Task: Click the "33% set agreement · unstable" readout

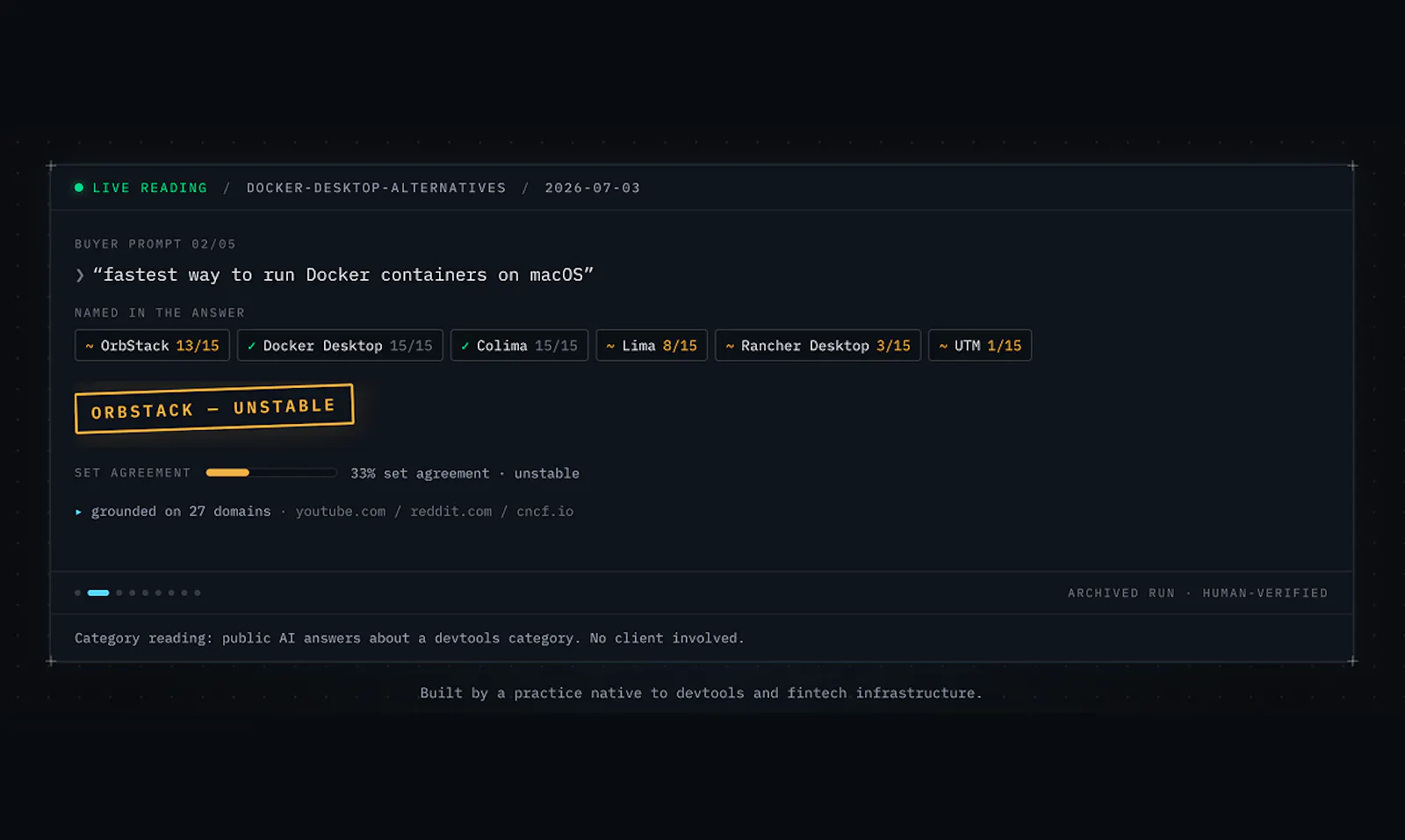Action: (x=465, y=473)
